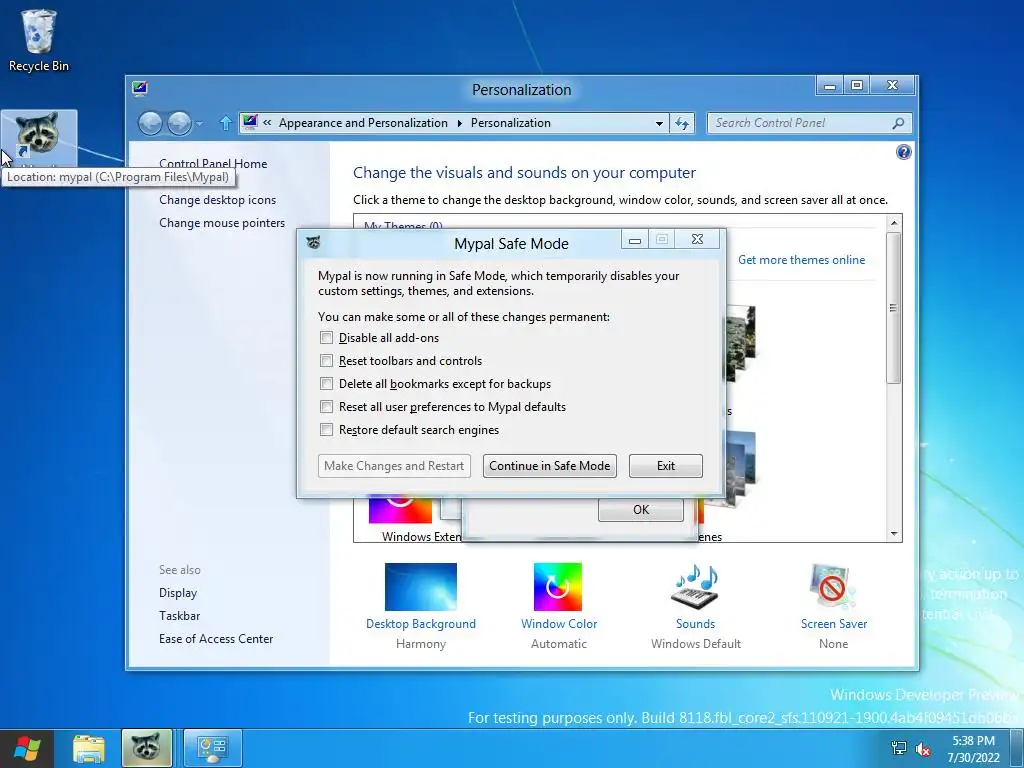The height and width of the screenshot is (768, 1024).
Task: Open Ease of Access Center link
Action: pos(216,639)
